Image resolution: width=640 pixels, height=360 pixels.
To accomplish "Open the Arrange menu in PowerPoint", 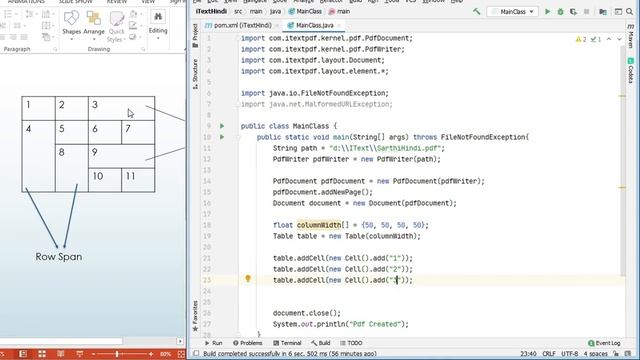I will point(94,25).
